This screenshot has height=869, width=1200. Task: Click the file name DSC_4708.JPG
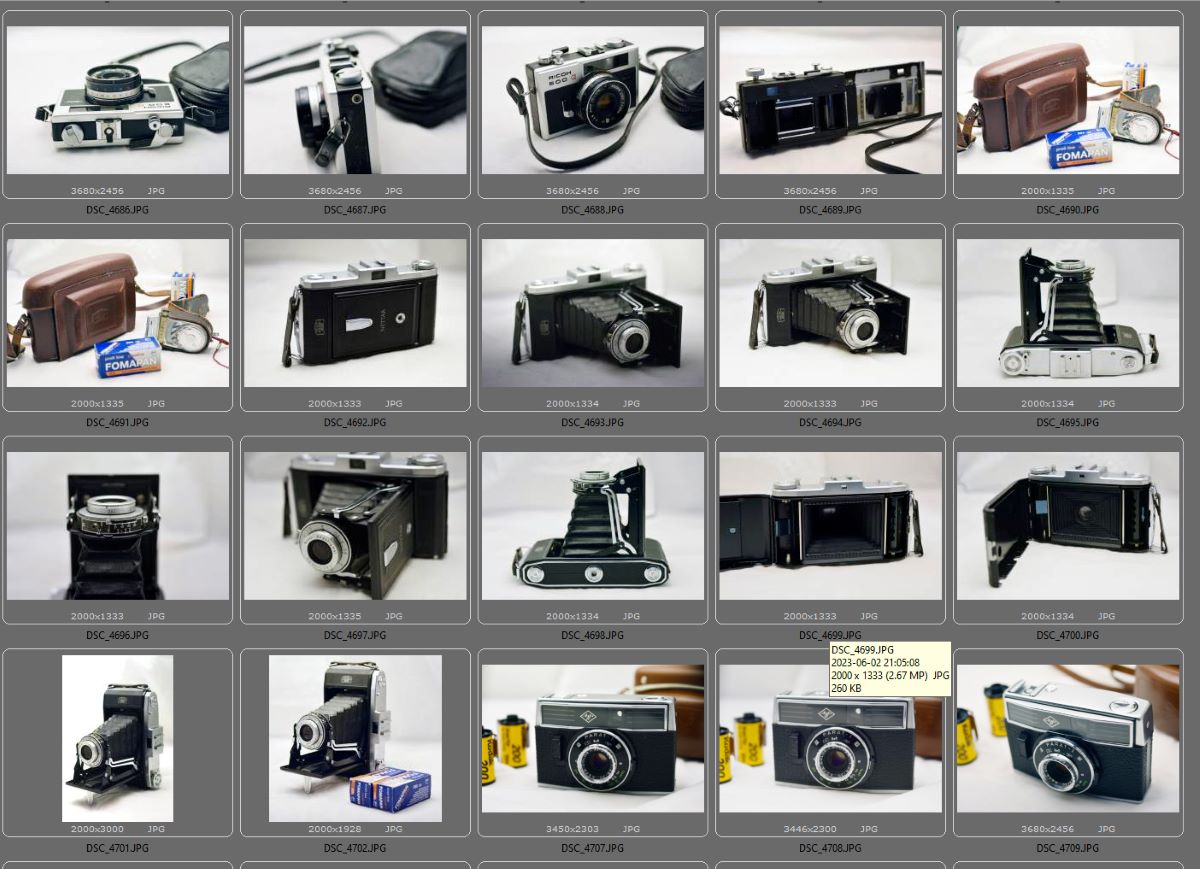pos(830,849)
